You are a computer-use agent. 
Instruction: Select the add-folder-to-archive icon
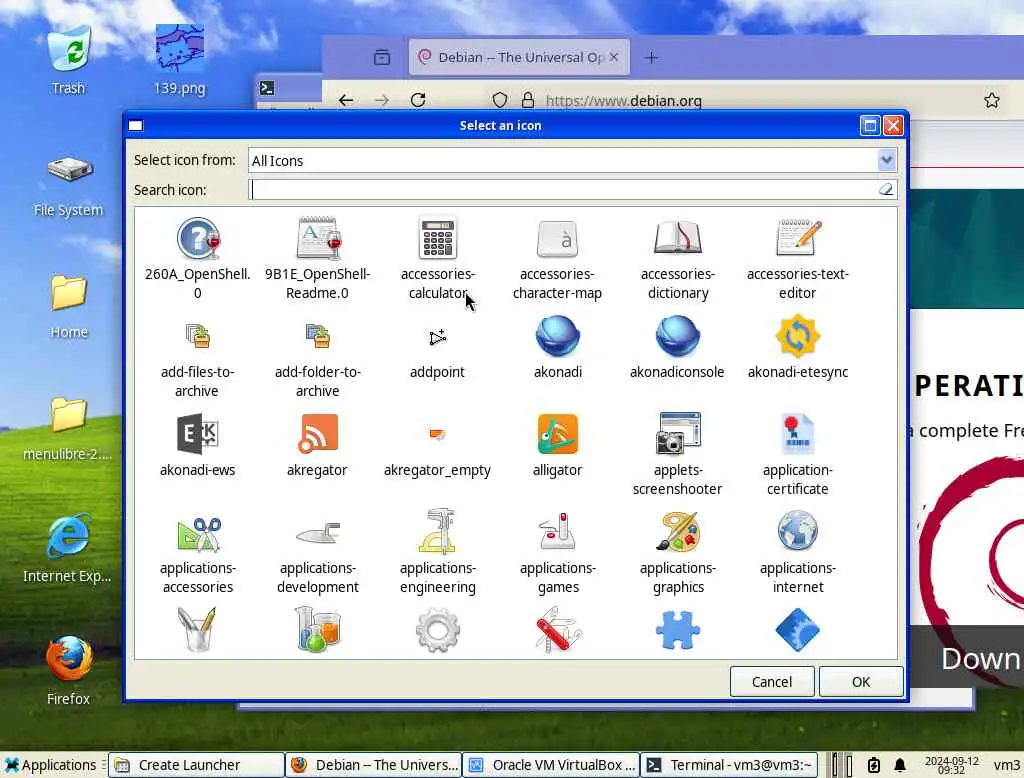point(318,336)
